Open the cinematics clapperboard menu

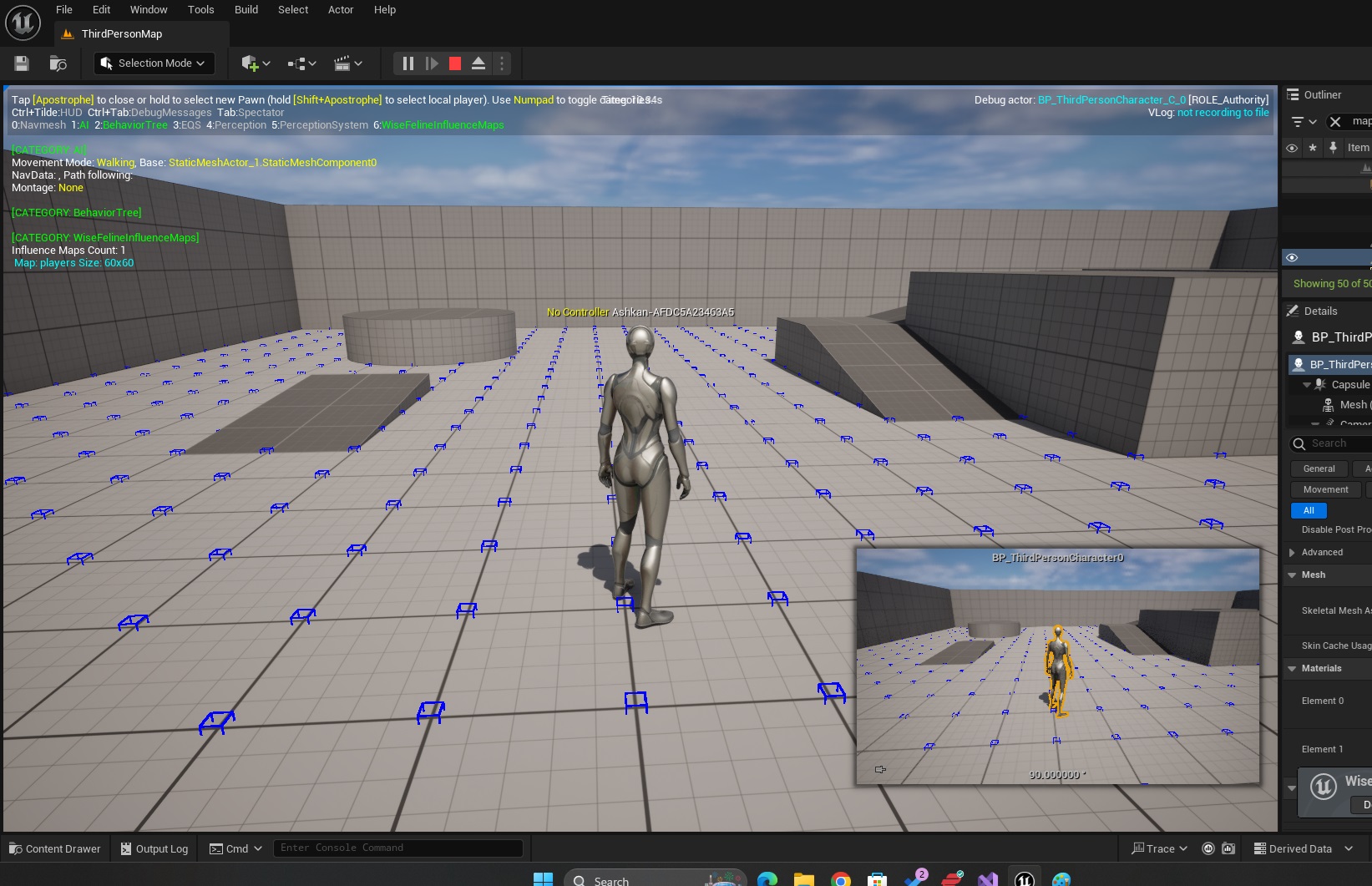point(347,63)
